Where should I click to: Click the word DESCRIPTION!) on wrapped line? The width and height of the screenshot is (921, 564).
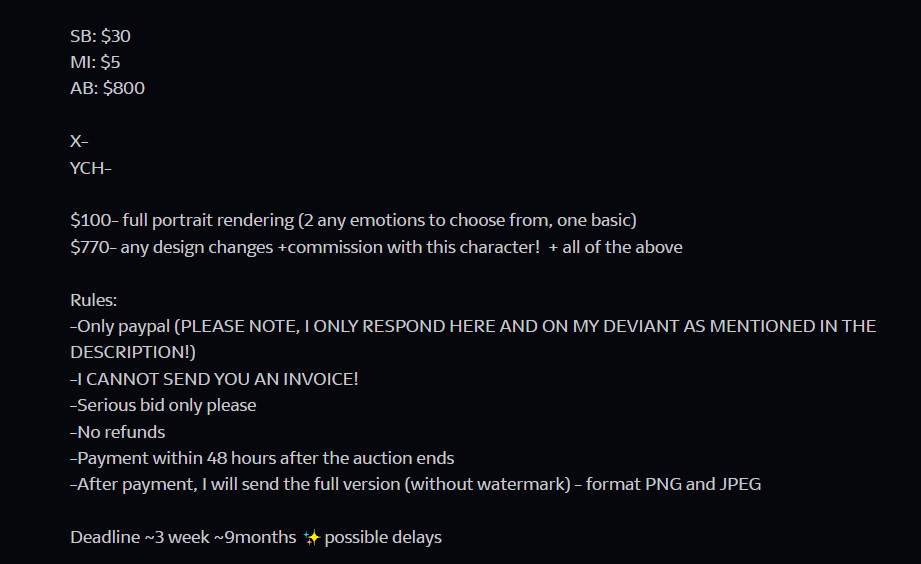click(x=133, y=352)
